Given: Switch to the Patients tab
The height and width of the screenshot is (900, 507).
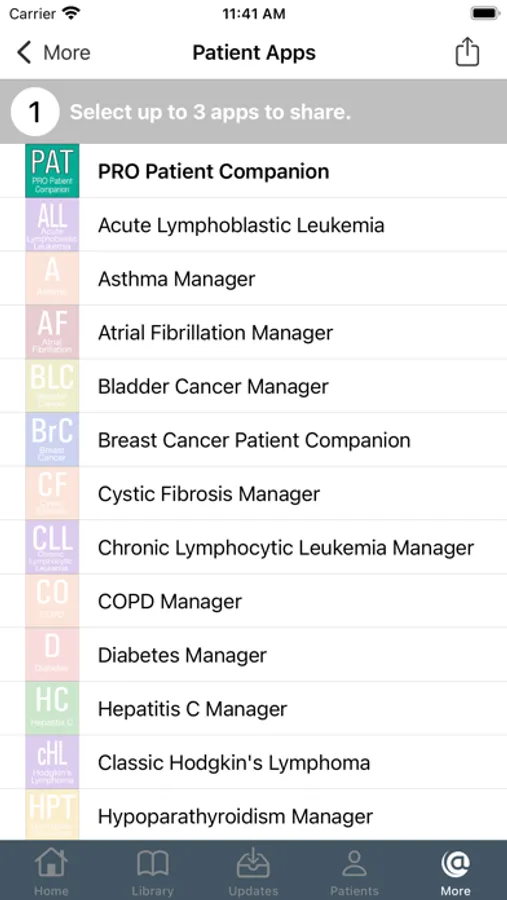Looking at the screenshot, I should [x=354, y=872].
